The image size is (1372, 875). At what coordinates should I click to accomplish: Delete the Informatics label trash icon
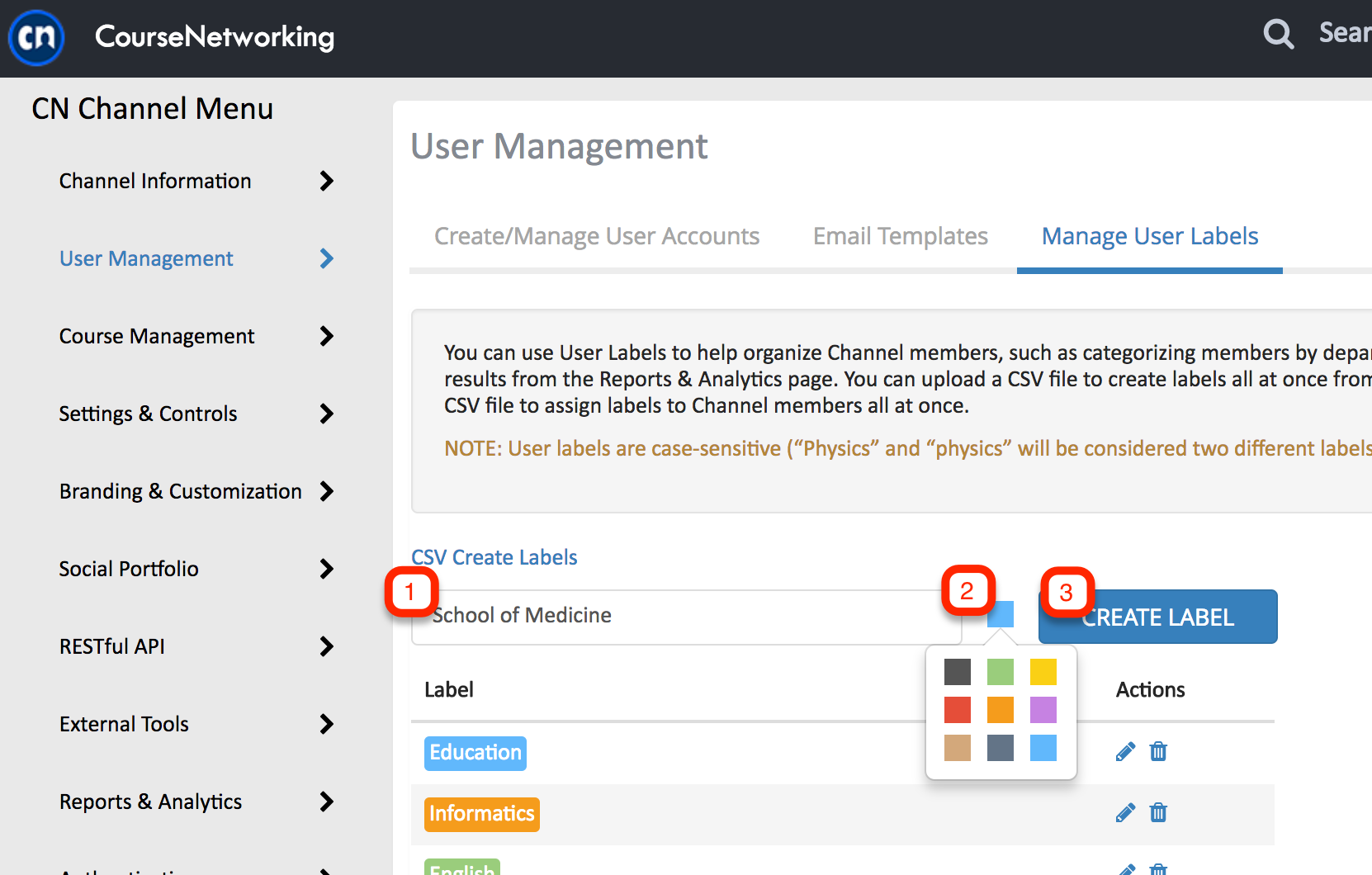click(1158, 813)
